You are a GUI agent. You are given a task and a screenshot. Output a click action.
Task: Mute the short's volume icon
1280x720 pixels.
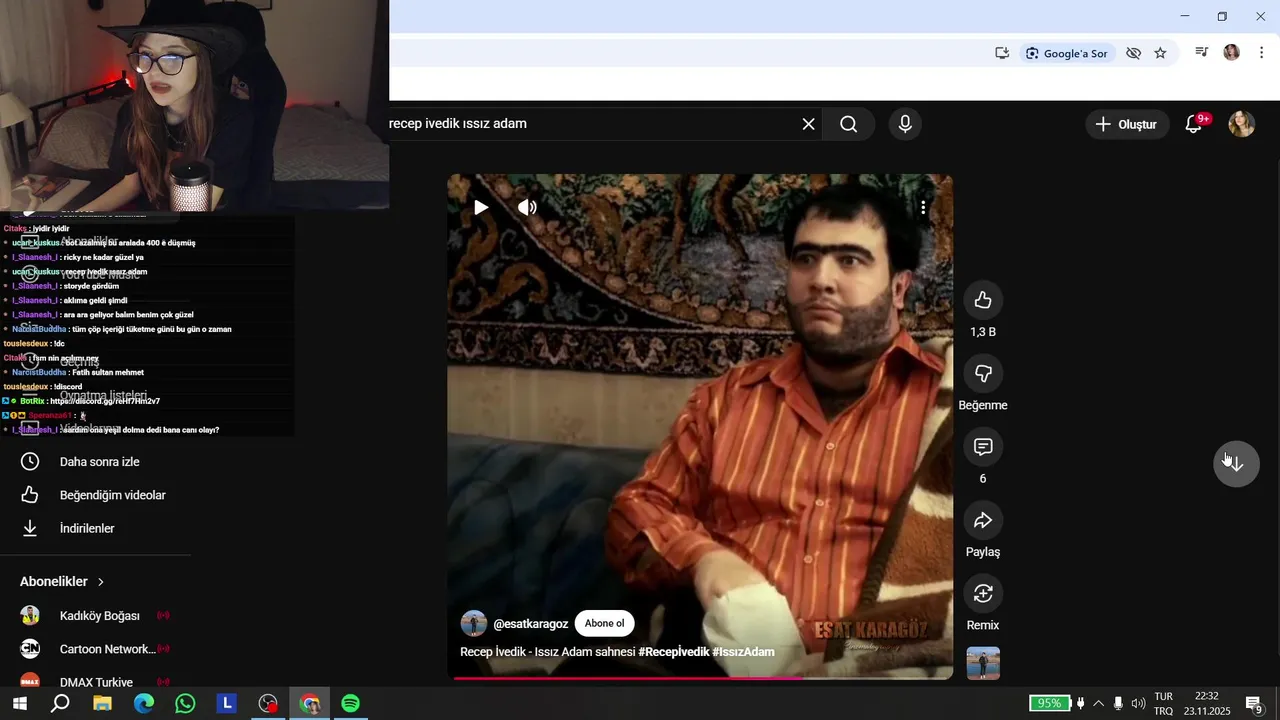(x=527, y=207)
